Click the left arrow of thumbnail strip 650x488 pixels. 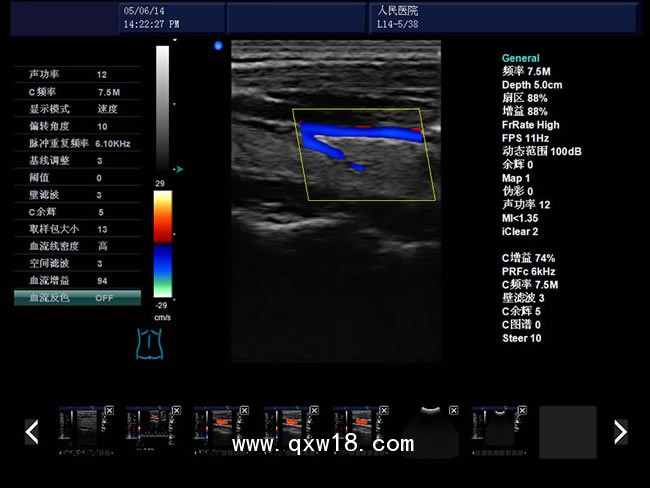coord(32,431)
